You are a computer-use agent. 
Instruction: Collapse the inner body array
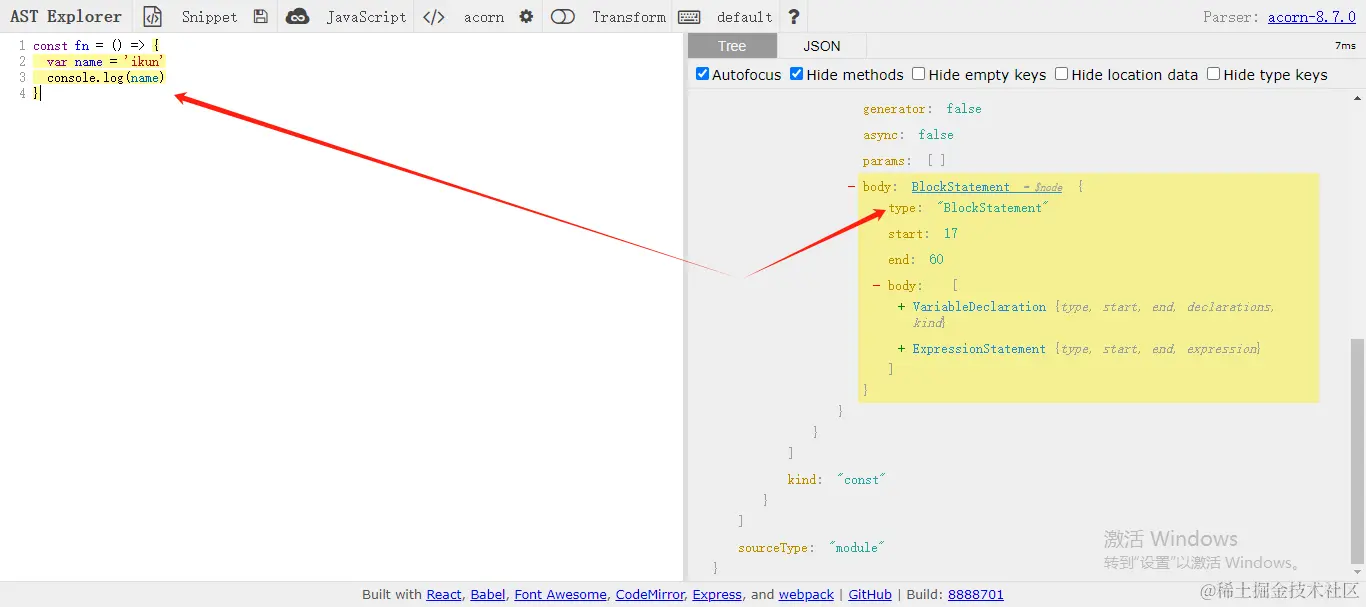point(876,286)
